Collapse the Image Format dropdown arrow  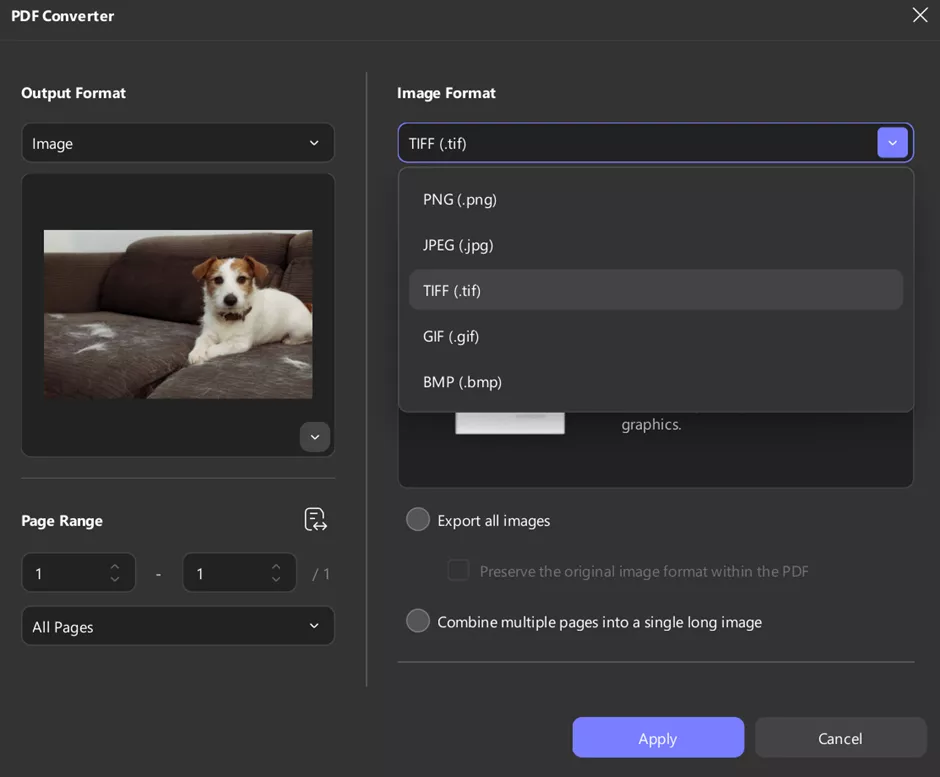click(892, 143)
